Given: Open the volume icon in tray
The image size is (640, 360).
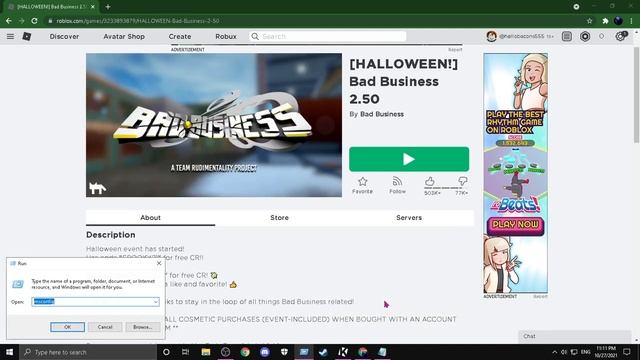Looking at the screenshot, I should (564, 352).
